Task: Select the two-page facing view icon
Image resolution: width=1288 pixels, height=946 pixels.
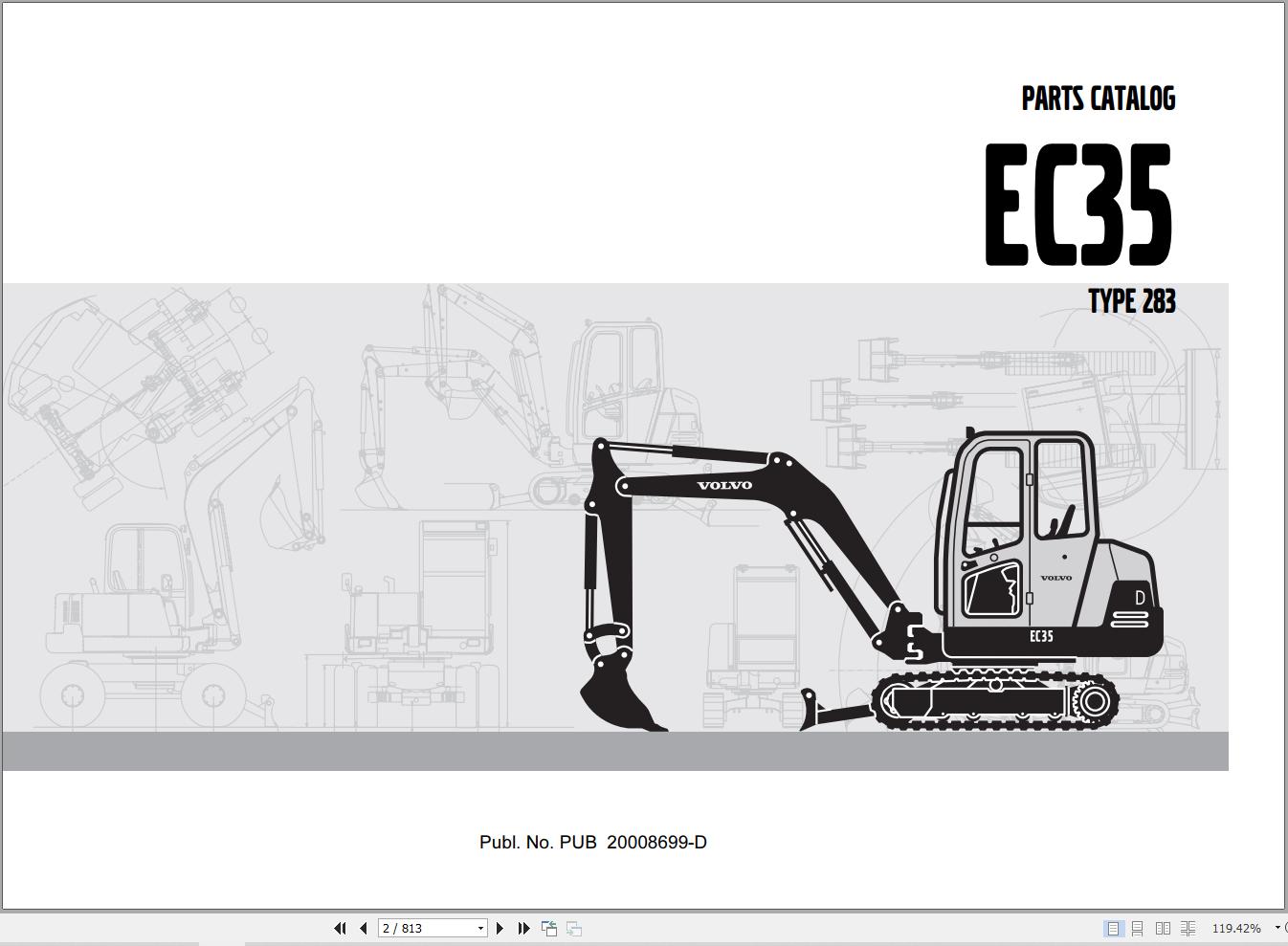Action: (x=1164, y=928)
